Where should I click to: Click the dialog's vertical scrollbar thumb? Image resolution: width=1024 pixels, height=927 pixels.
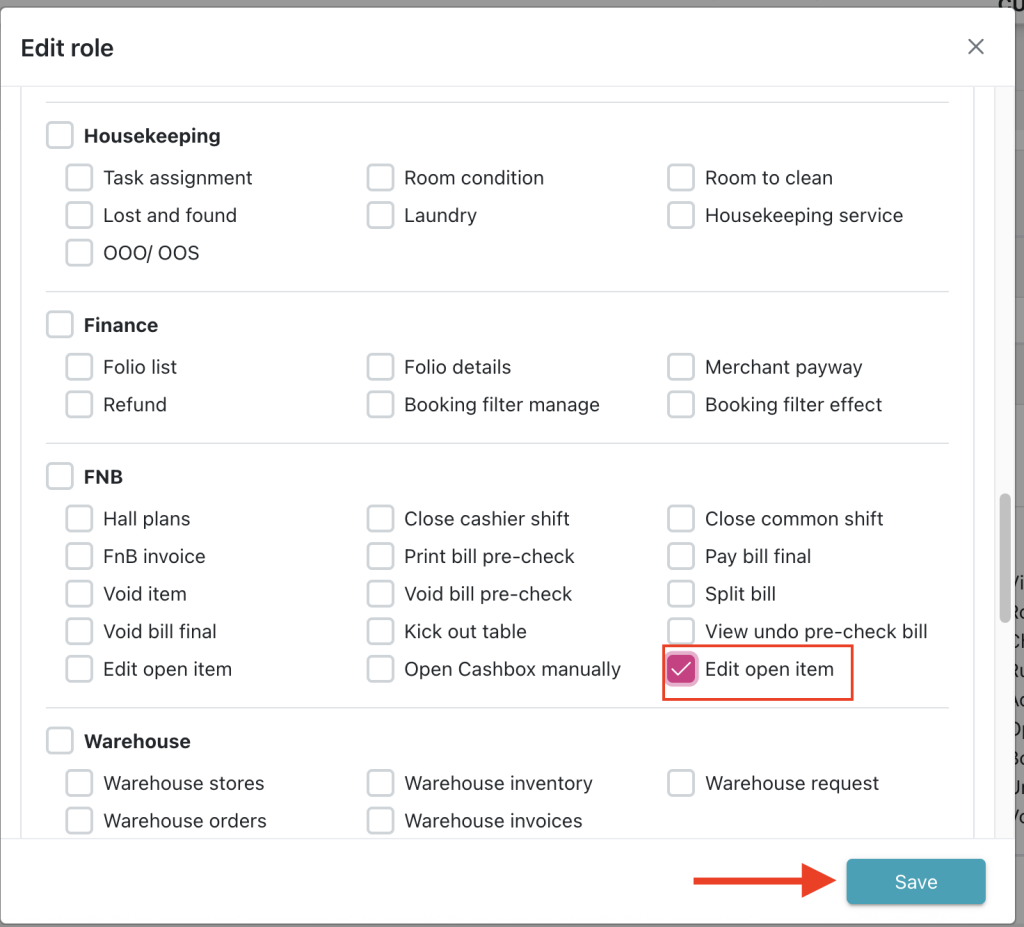(1004, 557)
